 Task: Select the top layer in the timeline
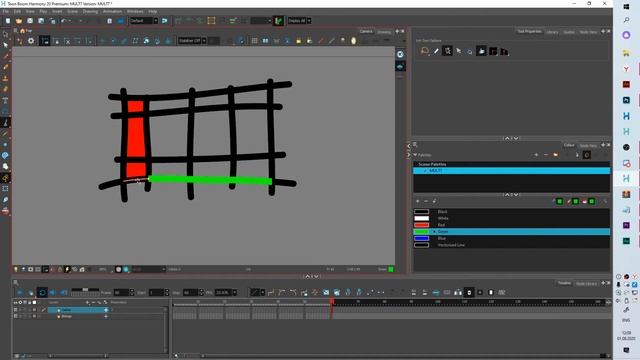click(78, 310)
